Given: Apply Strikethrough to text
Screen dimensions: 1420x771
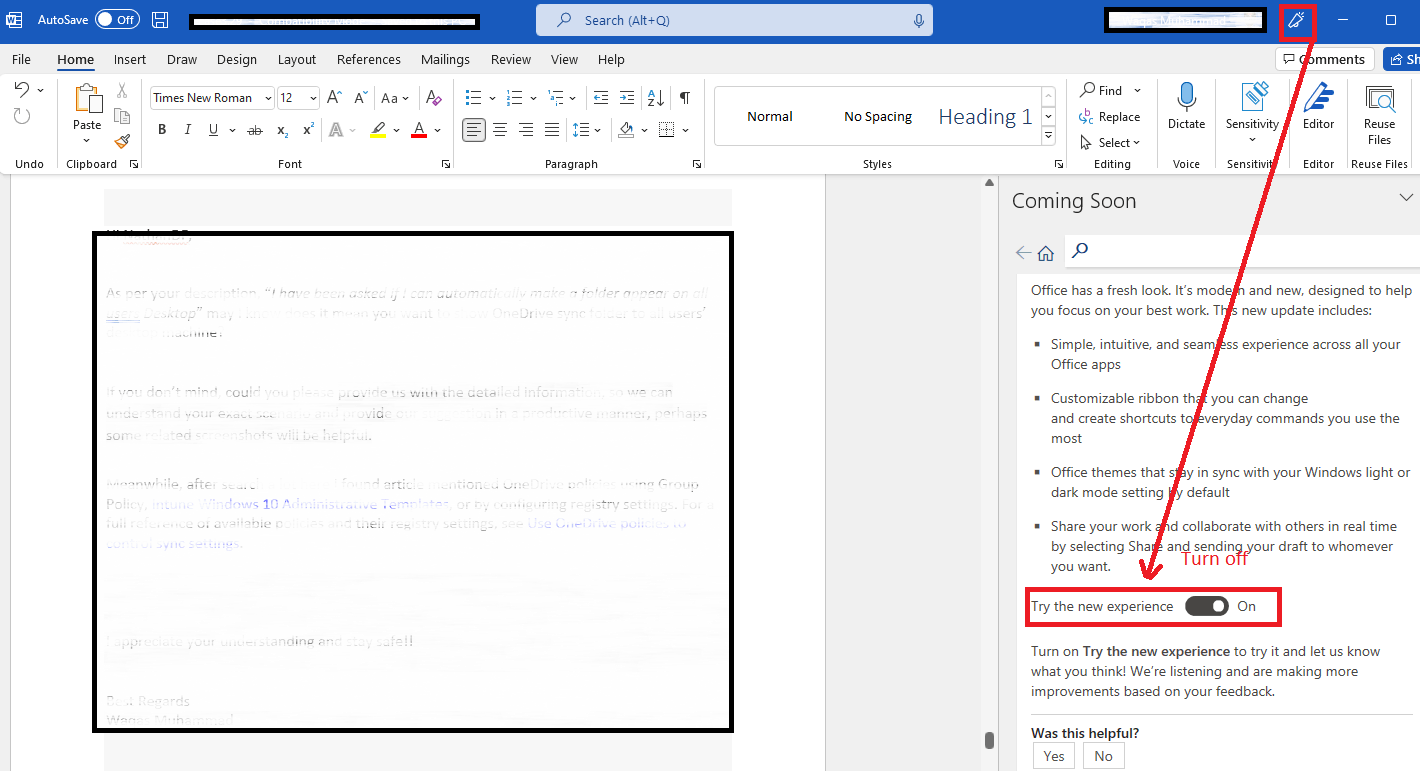Looking at the screenshot, I should click(255, 130).
